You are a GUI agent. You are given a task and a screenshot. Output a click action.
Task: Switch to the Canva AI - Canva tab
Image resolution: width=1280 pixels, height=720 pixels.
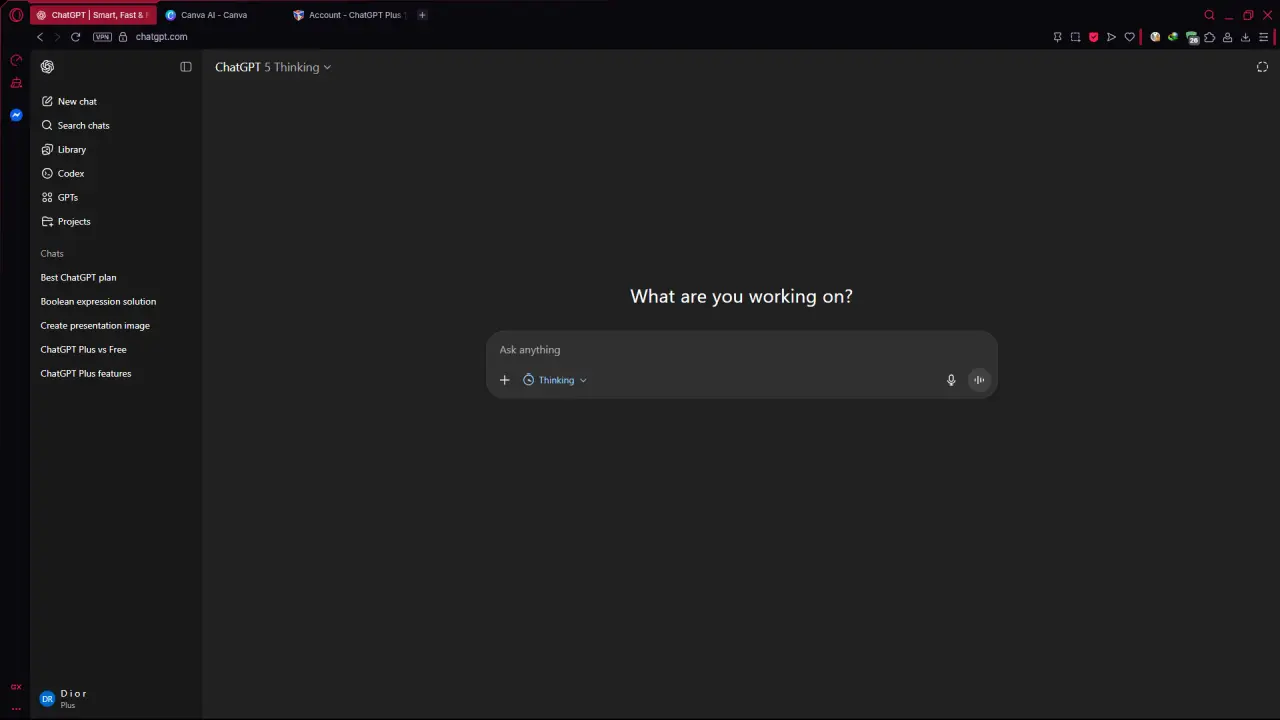tap(222, 15)
